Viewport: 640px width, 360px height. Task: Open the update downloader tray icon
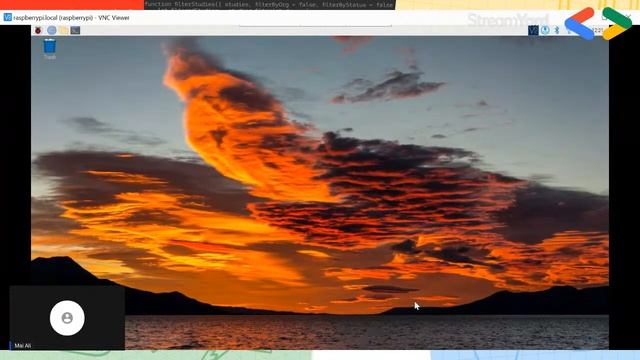tap(545, 30)
